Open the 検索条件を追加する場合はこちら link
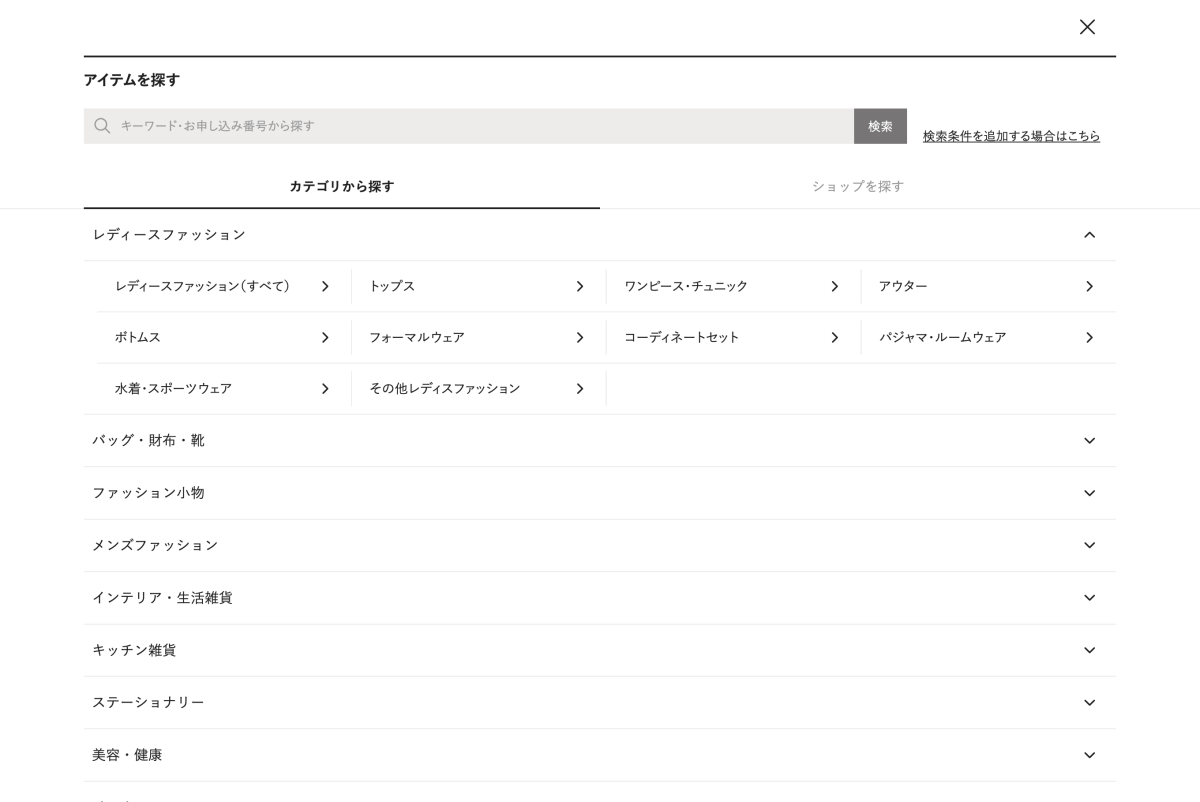 tap(1011, 136)
